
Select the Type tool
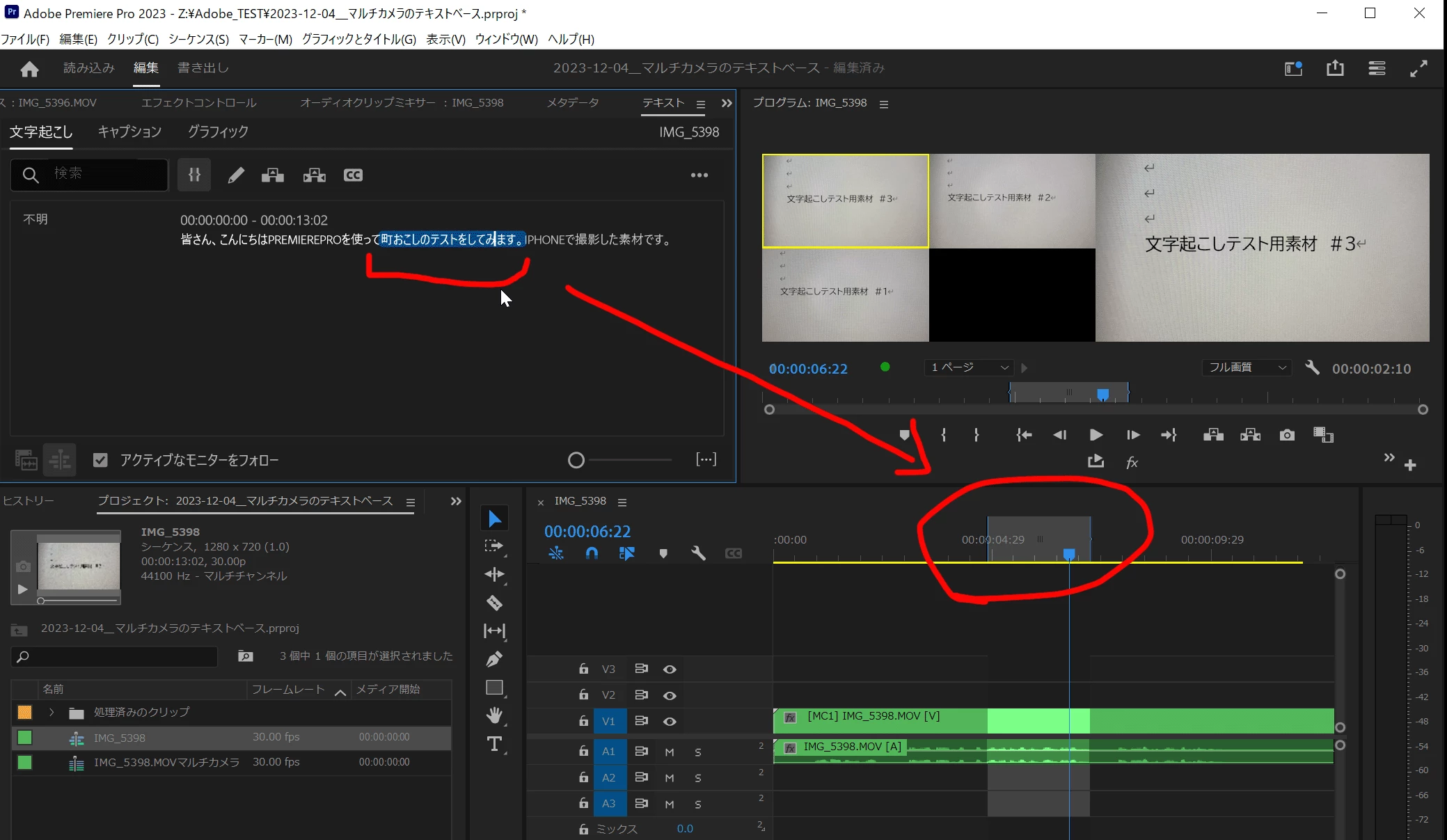pyautogui.click(x=494, y=744)
